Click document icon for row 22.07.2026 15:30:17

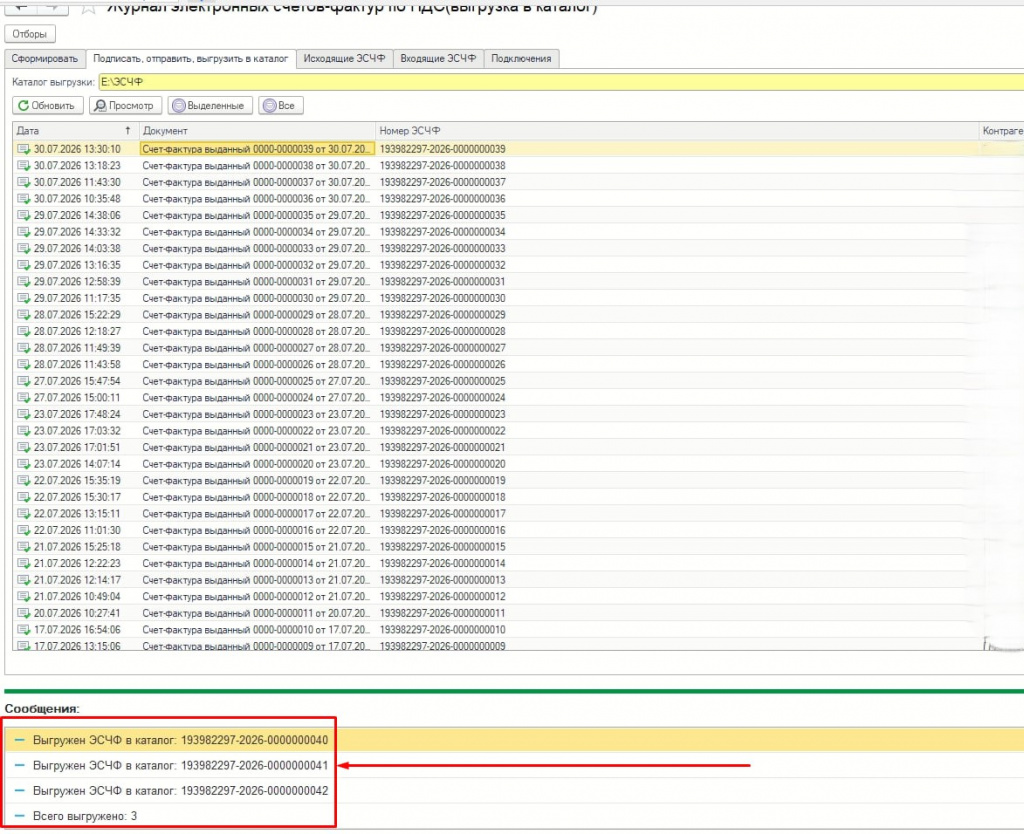24,498
